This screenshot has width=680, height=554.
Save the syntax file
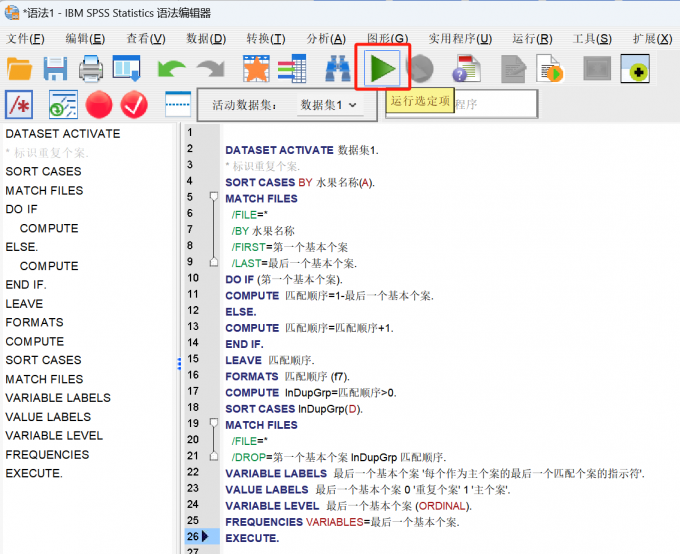click(56, 69)
